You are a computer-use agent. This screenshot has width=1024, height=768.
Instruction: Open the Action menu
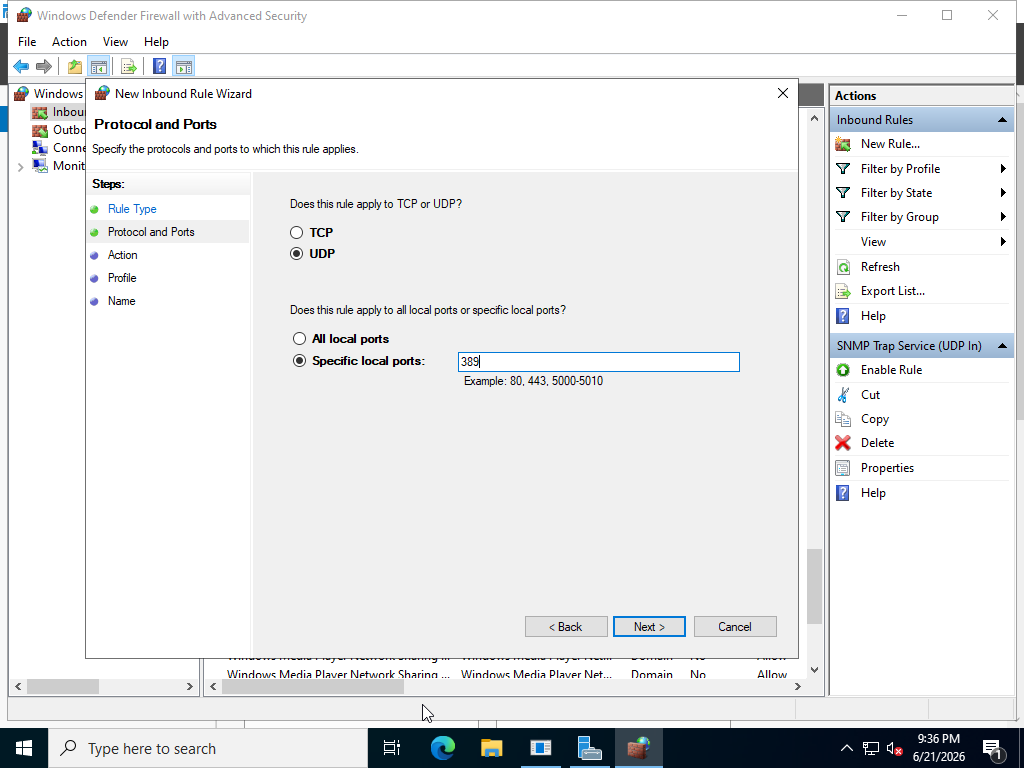click(x=69, y=42)
